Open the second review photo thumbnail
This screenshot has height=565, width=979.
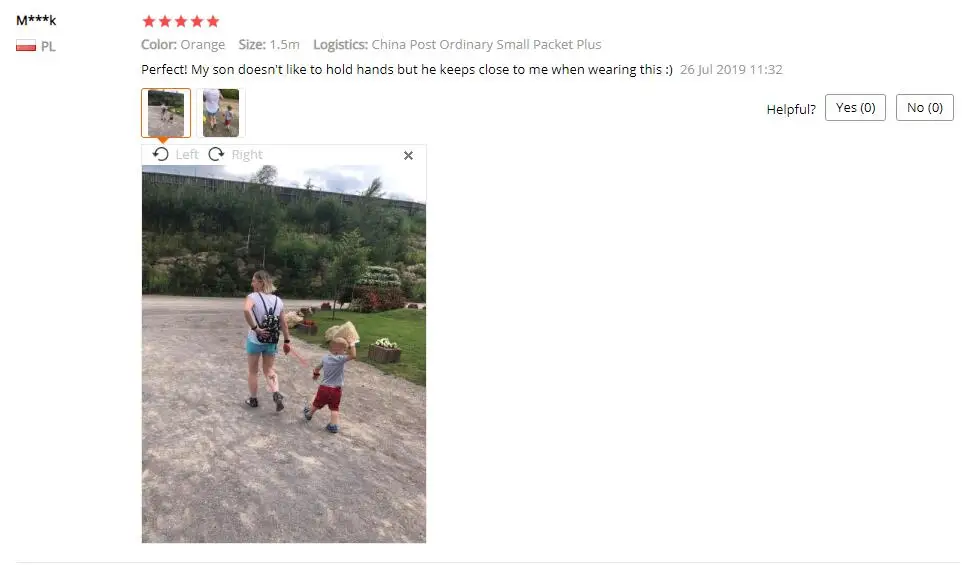click(221, 113)
